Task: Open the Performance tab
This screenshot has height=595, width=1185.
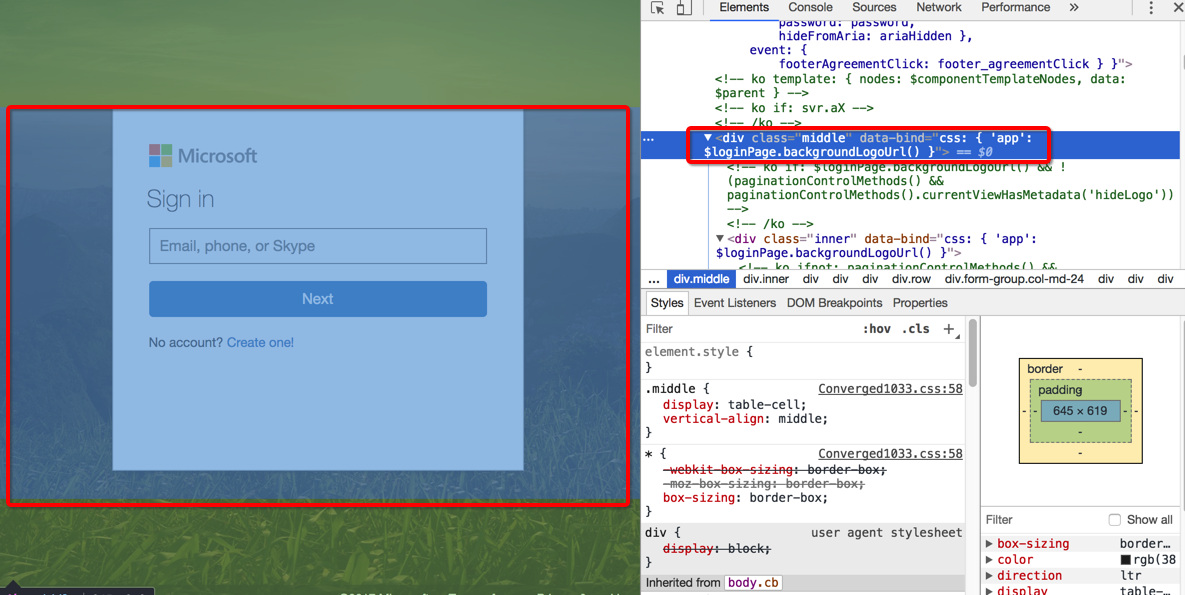Action: point(1016,8)
